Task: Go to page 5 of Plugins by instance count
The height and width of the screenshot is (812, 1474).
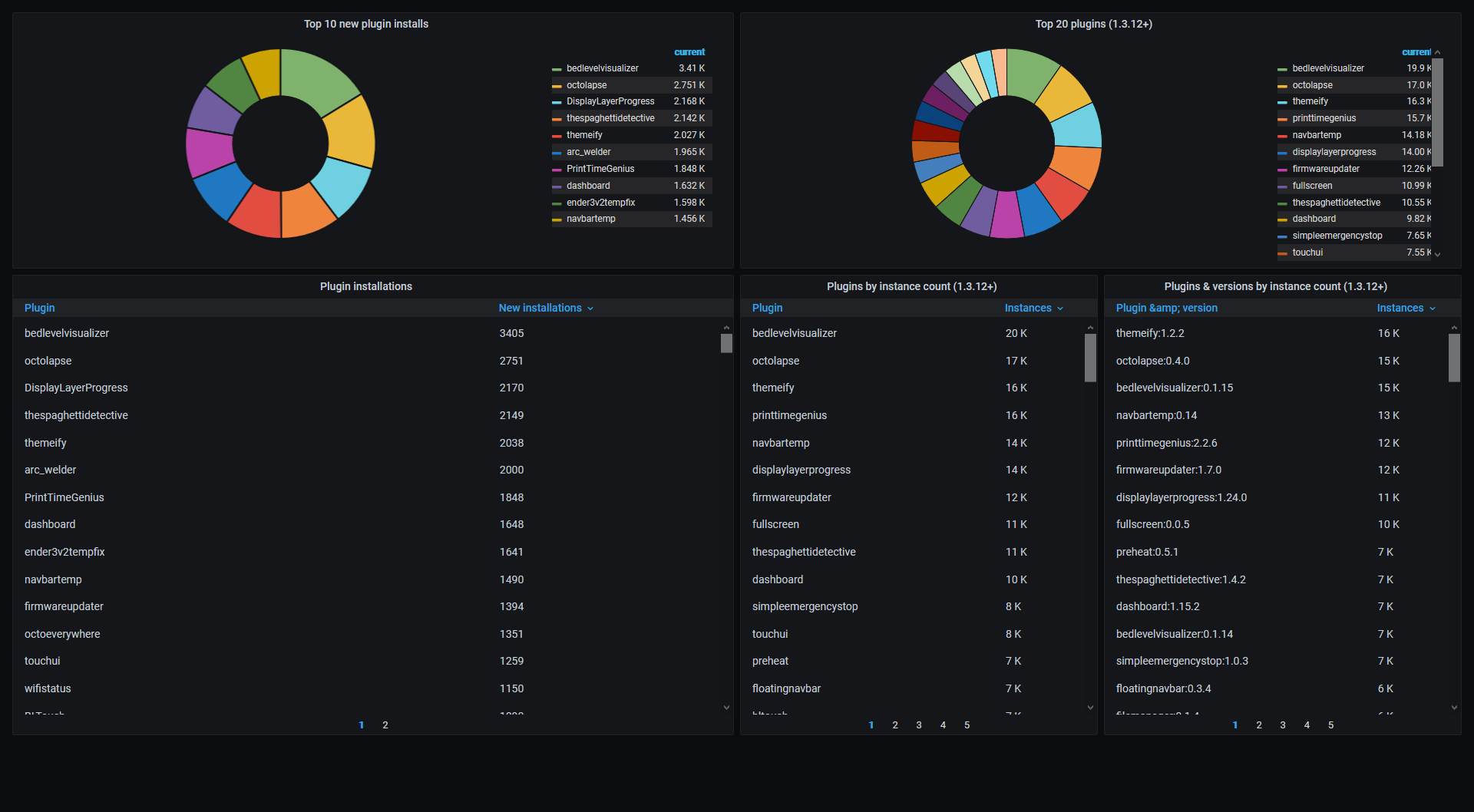Action: coord(967,725)
